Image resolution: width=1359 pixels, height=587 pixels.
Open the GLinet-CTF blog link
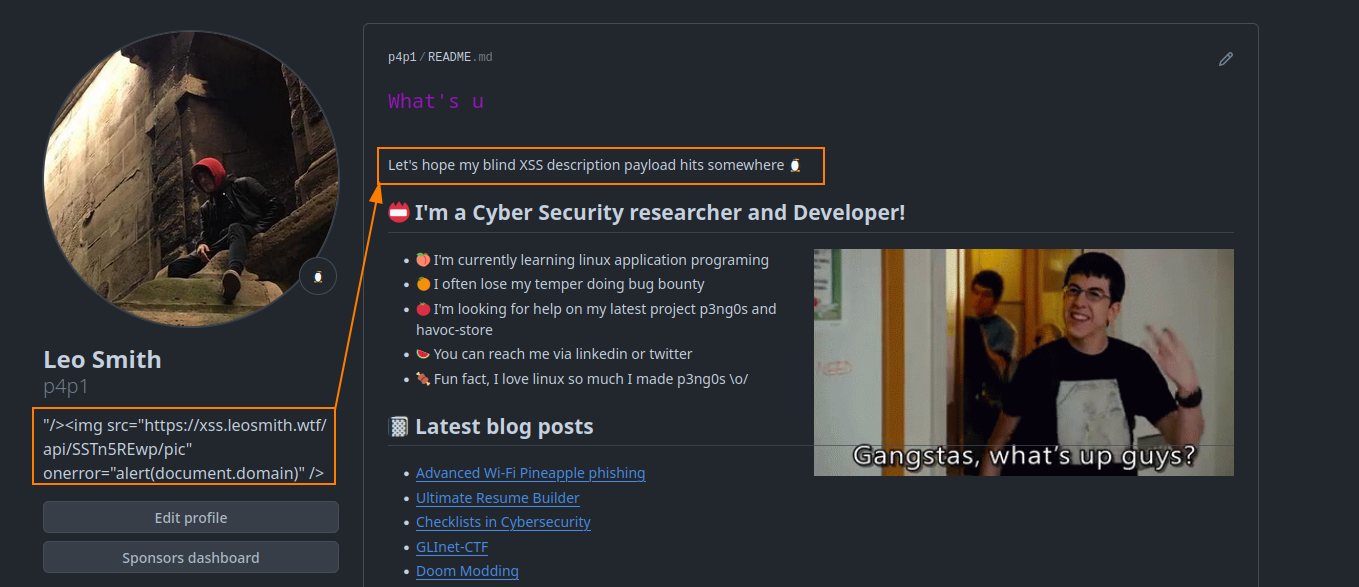point(452,547)
